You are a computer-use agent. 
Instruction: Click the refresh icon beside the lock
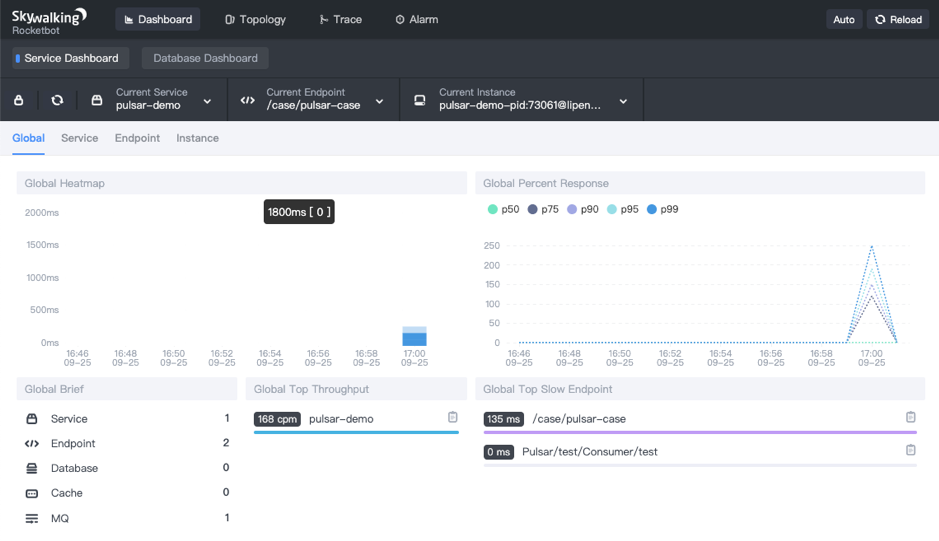(57, 100)
